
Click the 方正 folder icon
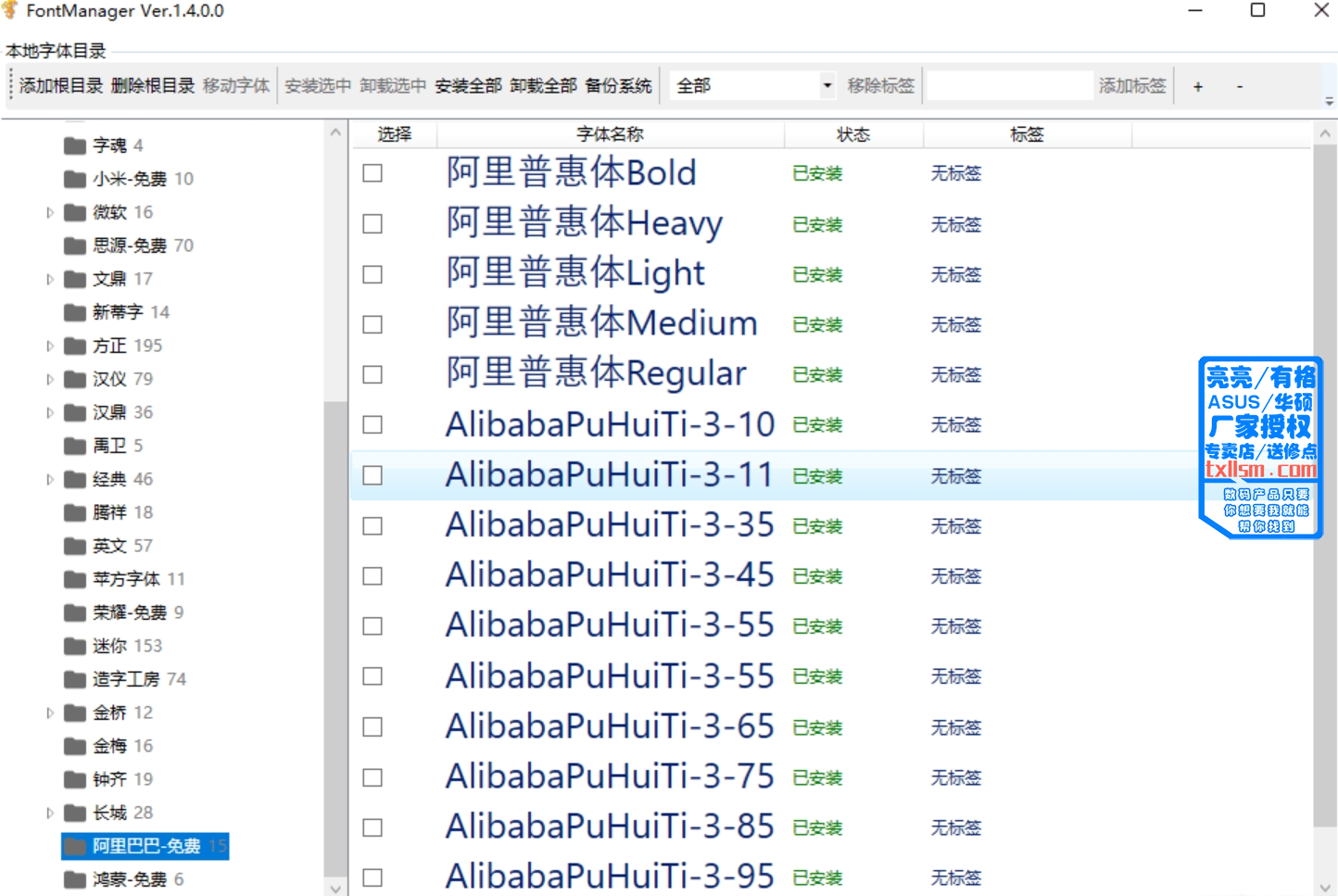point(75,346)
